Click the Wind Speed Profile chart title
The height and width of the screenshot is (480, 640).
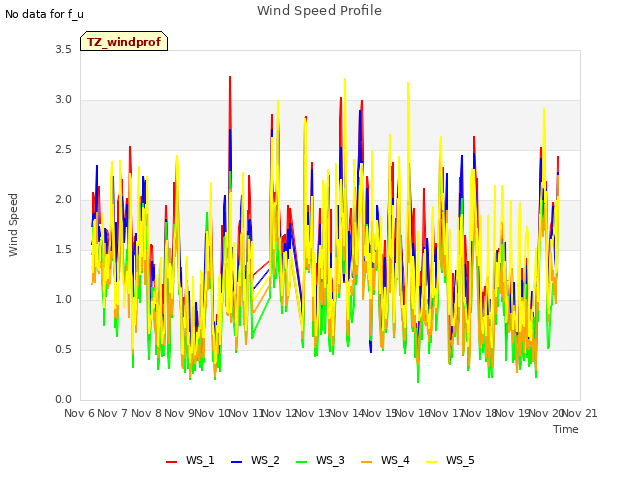319,11
